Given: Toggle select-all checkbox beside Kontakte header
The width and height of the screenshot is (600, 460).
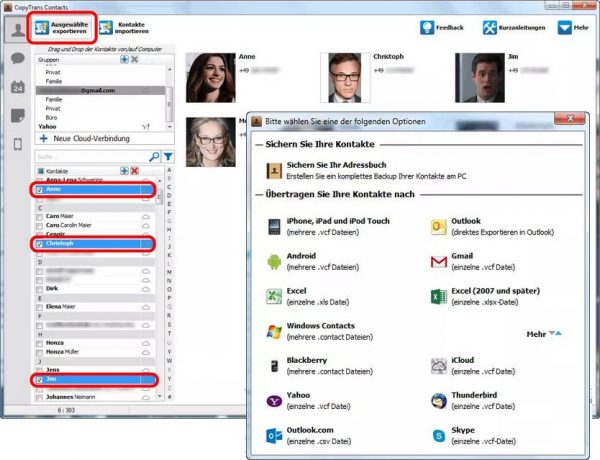Looking at the screenshot, I should tap(40, 171).
